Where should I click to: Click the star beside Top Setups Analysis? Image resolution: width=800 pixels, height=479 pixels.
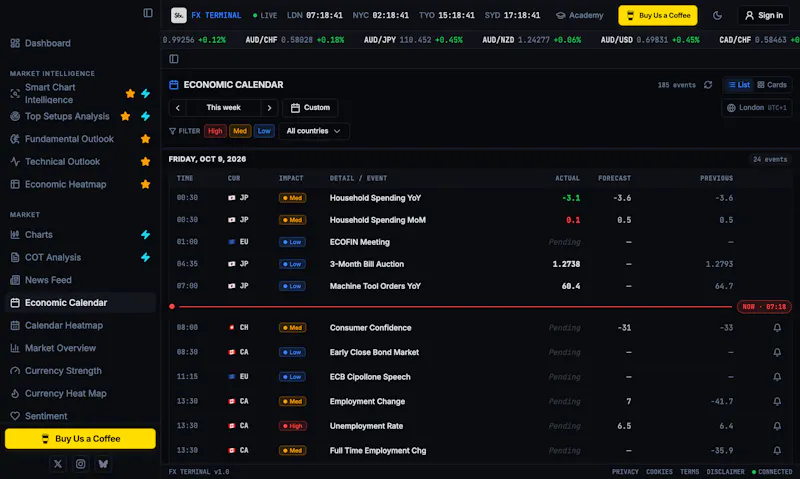pos(125,116)
